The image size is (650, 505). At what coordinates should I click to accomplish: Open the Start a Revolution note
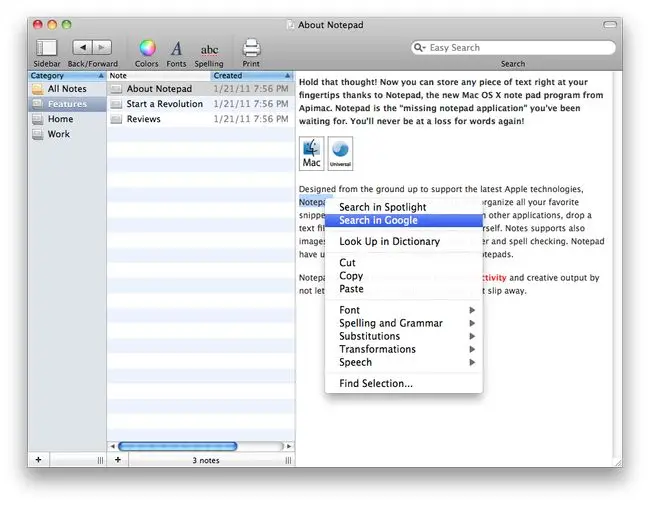click(x=201, y=104)
